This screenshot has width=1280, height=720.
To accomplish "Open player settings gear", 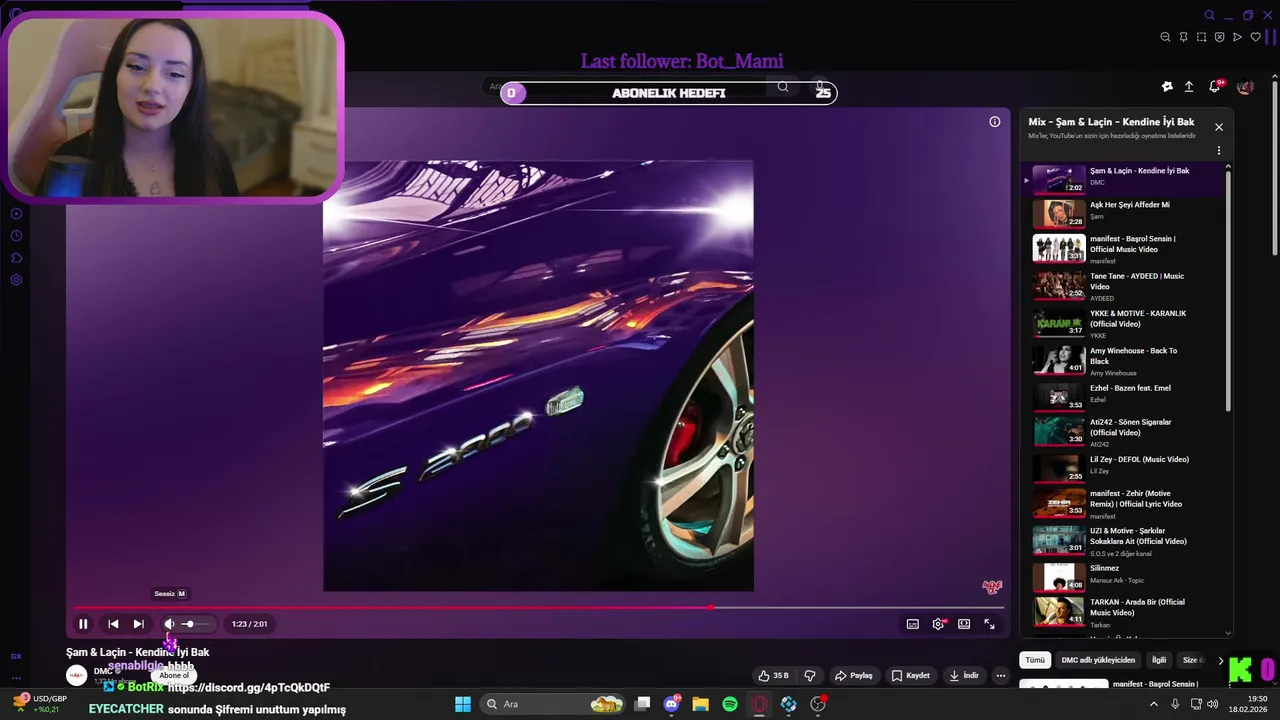I will (938, 624).
